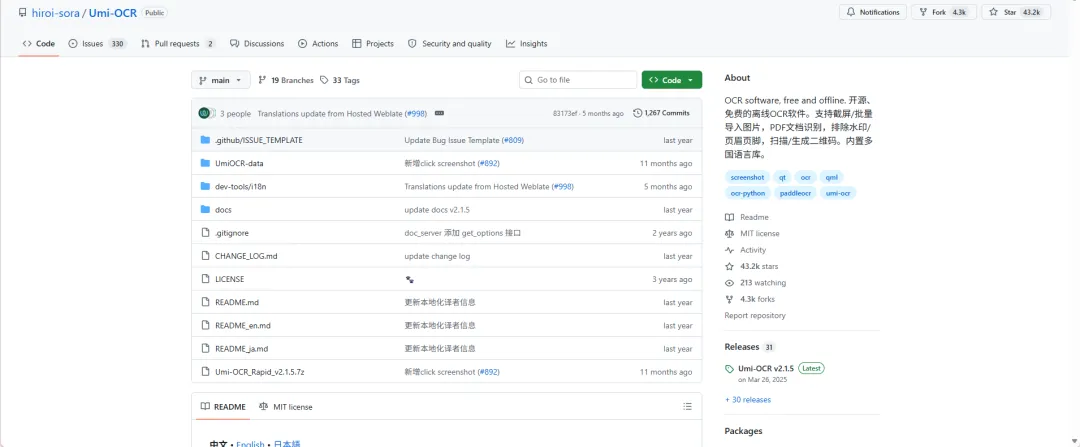
Task: Open commit hash 83173ef
Action: click(565, 114)
